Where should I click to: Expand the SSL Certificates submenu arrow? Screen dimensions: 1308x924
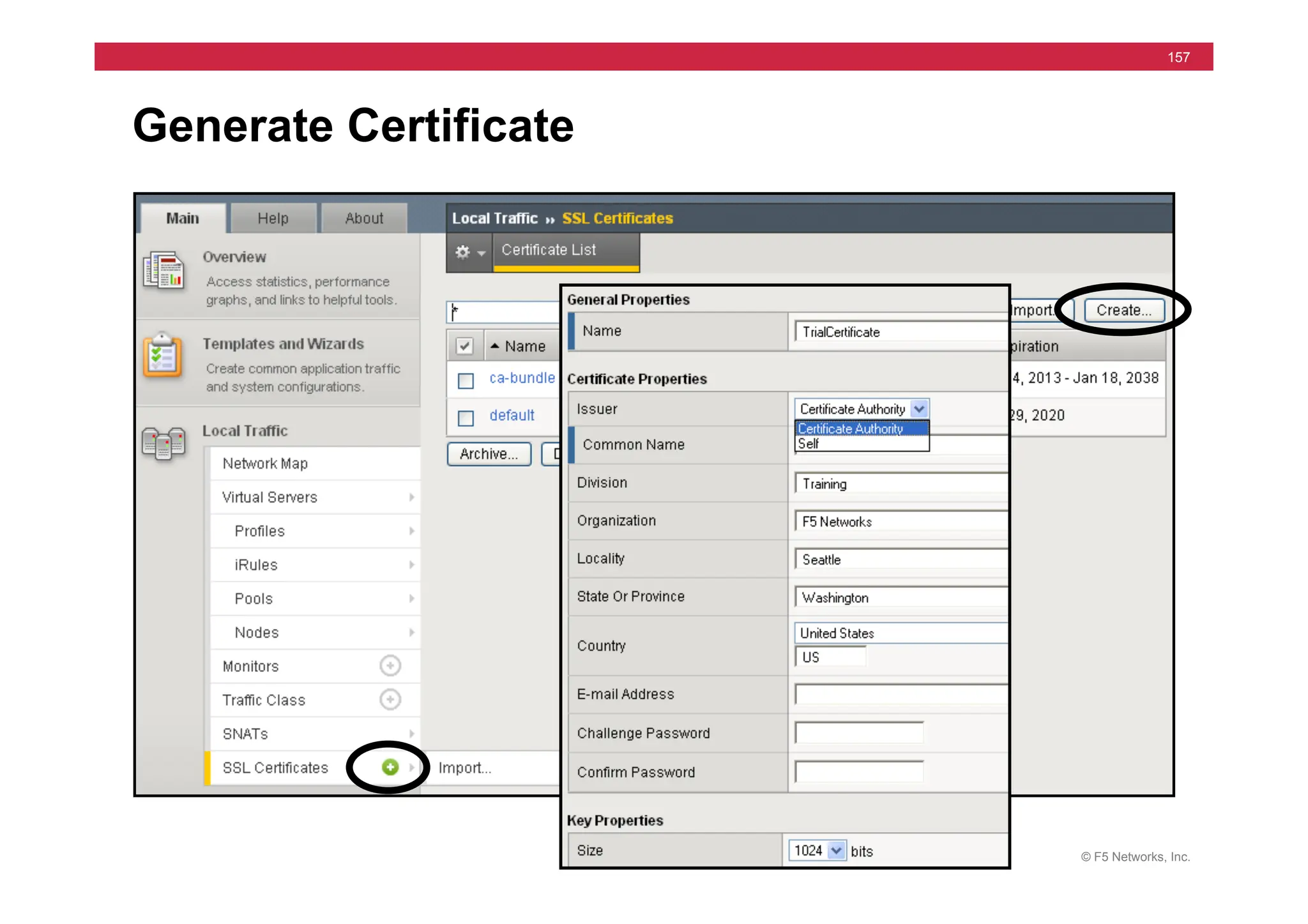pyautogui.click(x=411, y=767)
